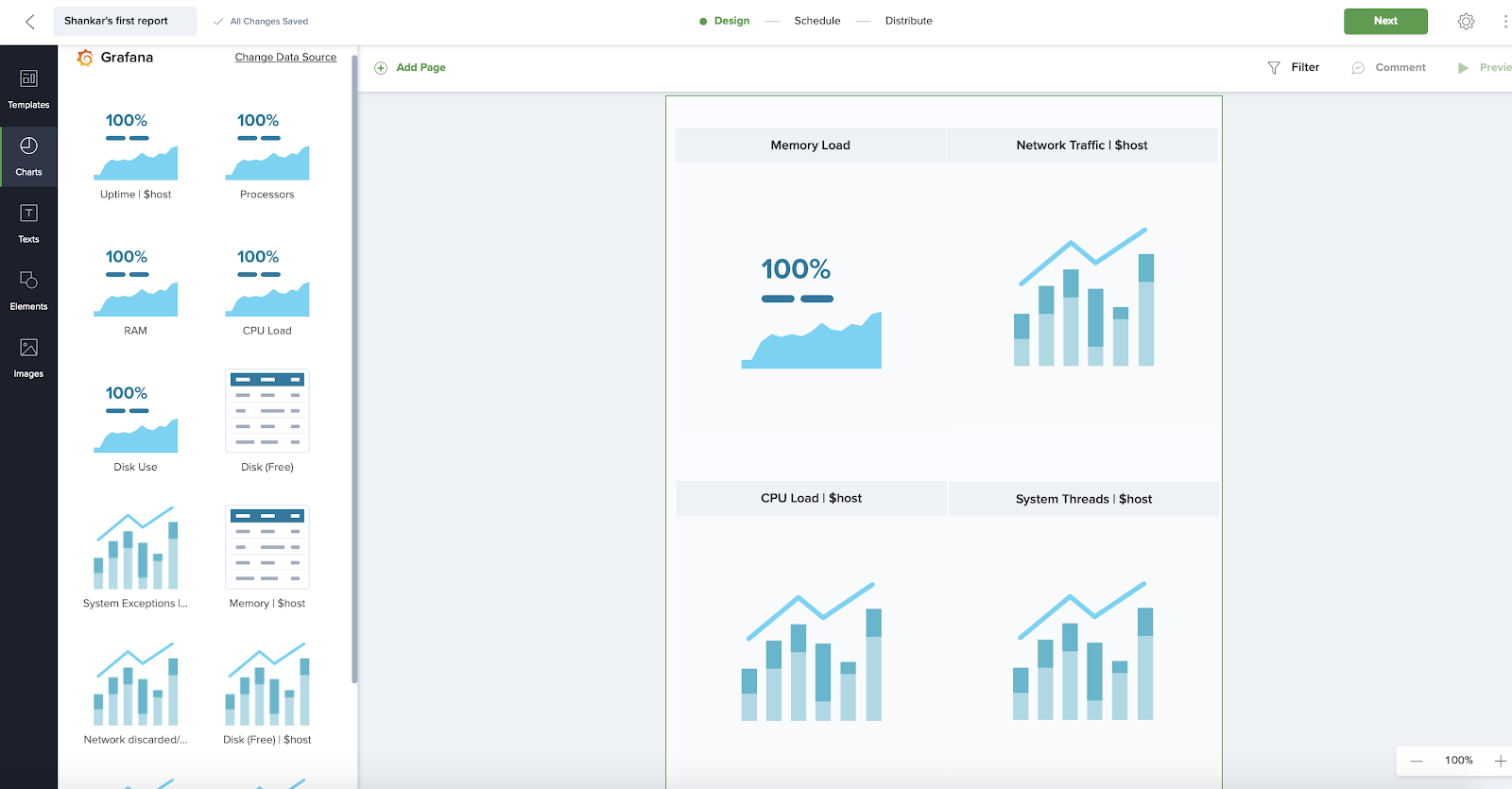Select the CPU Load bar chart on canvas
Image resolution: width=1512 pixels, height=789 pixels.
(812, 652)
